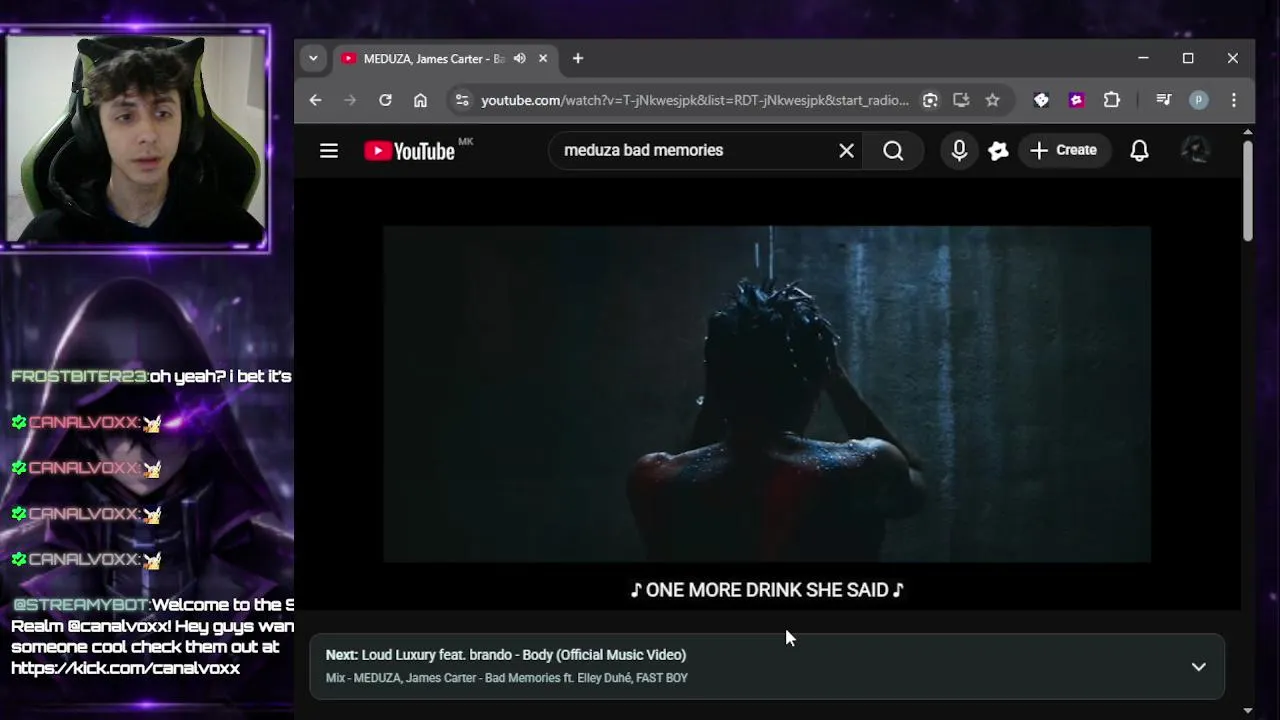Open Google Lens search icon in address bar
Image resolution: width=1280 pixels, height=720 pixels.
(x=930, y=100)
